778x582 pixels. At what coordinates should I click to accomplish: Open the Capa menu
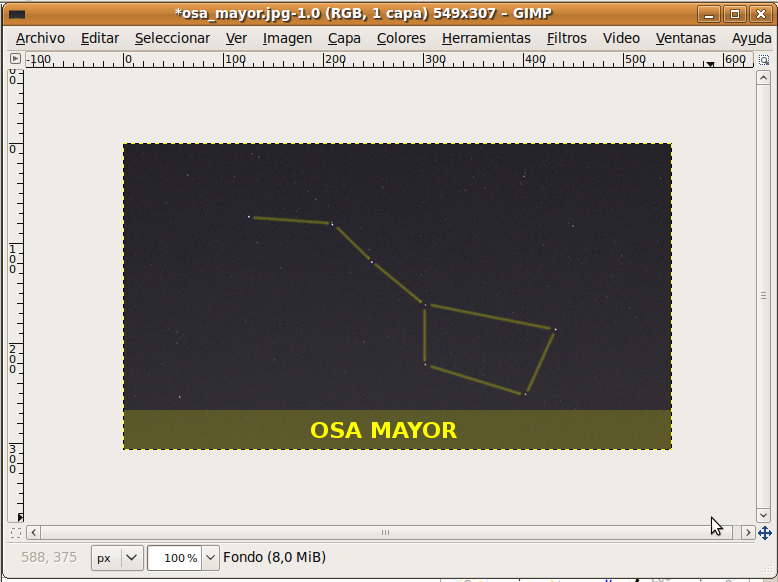[344, 38]
